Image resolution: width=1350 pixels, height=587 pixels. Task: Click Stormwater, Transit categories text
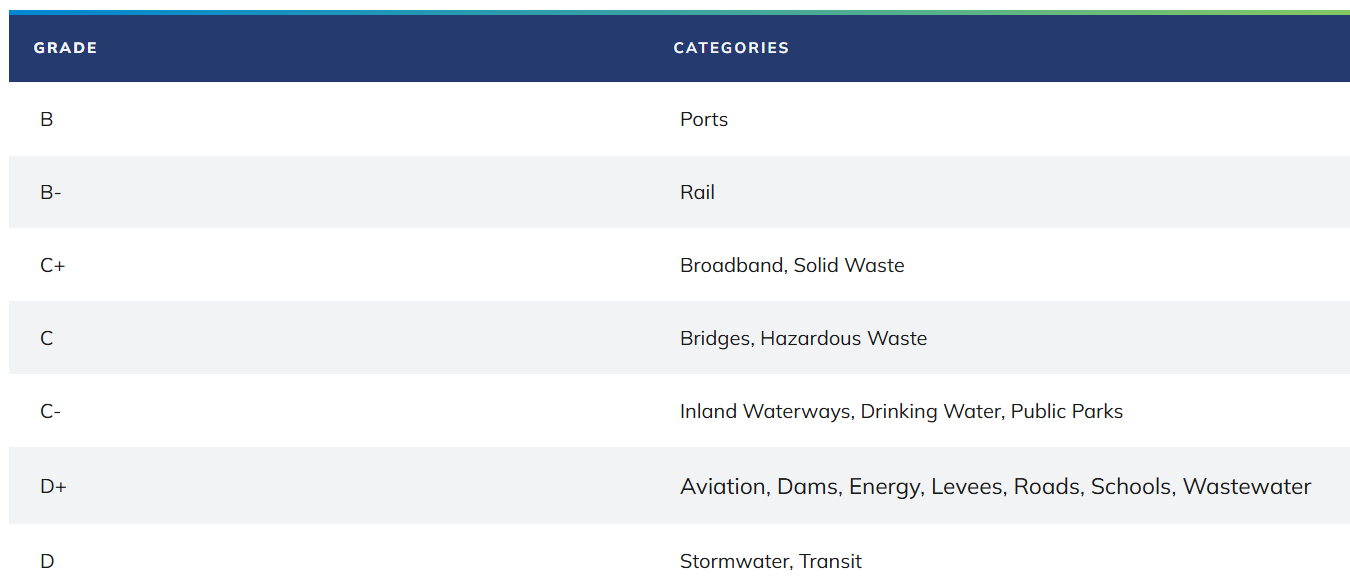coord(771,561)
